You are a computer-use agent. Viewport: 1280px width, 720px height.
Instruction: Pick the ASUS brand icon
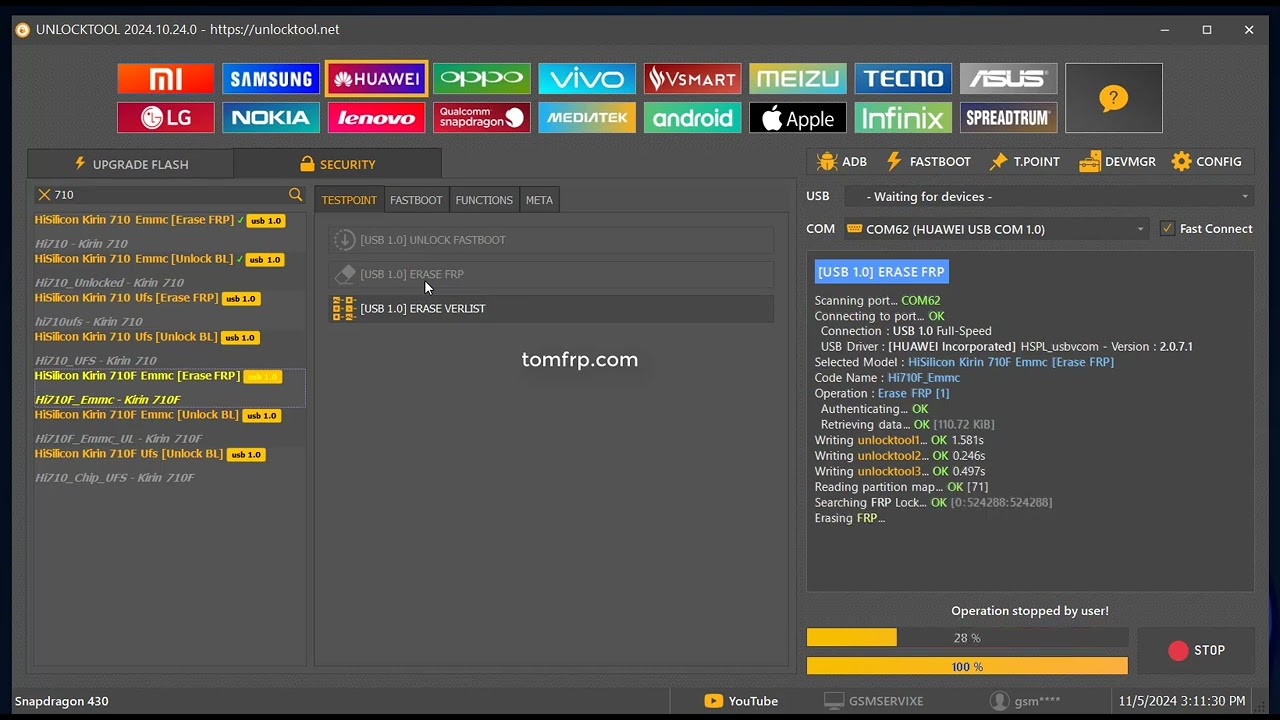tap(1009, 79)
